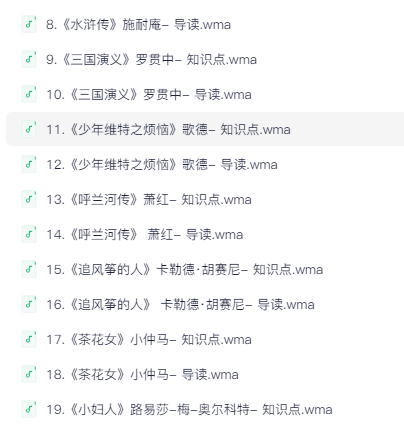Click the music icon beside 17.《茶花女》知识点
This screenshot has height=426, width=404.
click(x=29, y=339)
